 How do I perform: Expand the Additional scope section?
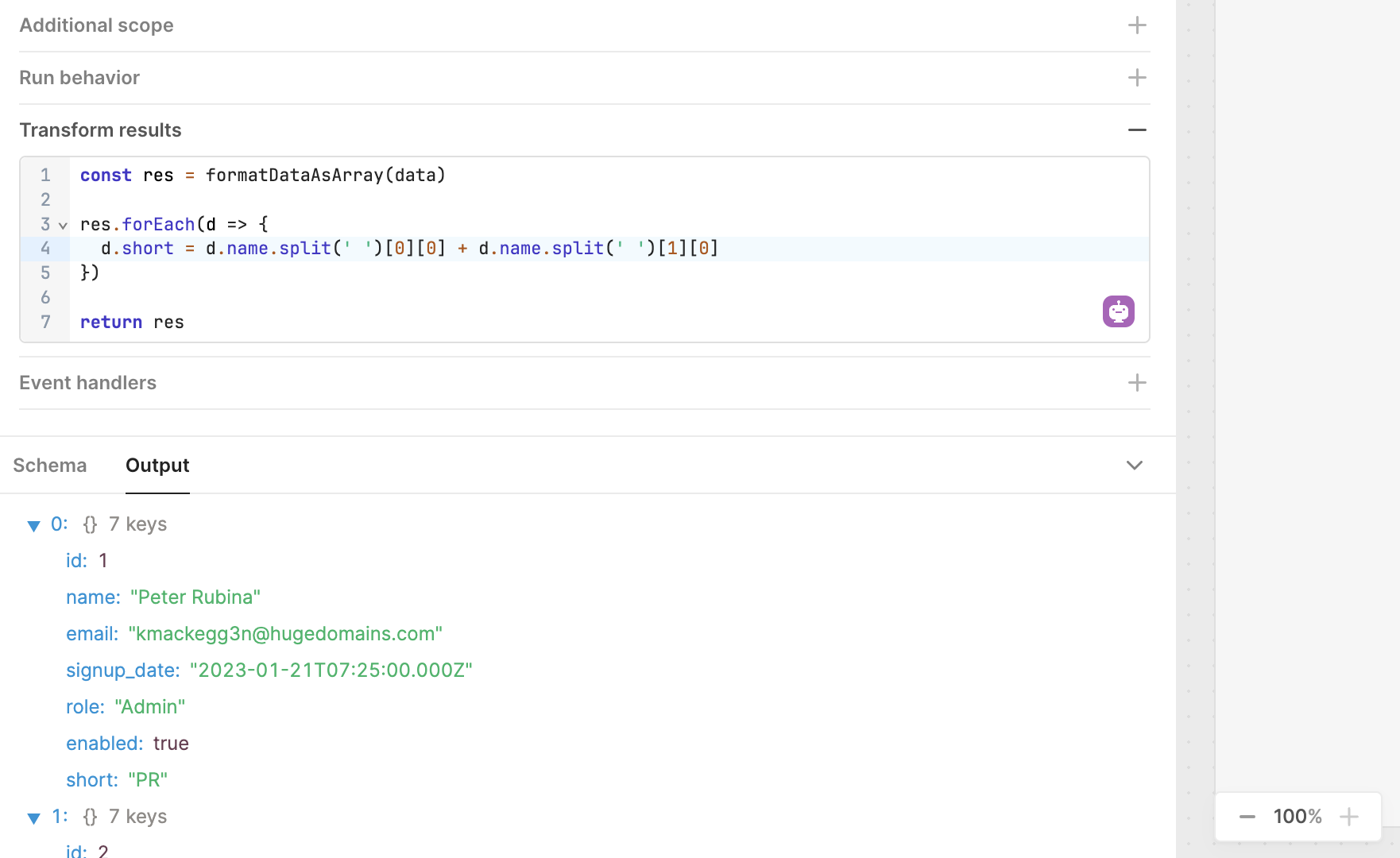point(1137,25)
